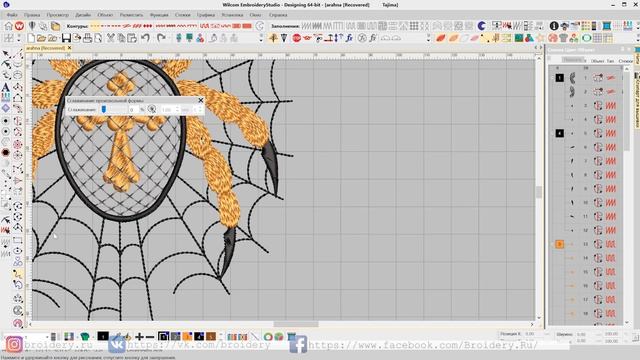Select black color swatch 1 in palette
The image size is (640, 360).
click(x=163, y=337)
